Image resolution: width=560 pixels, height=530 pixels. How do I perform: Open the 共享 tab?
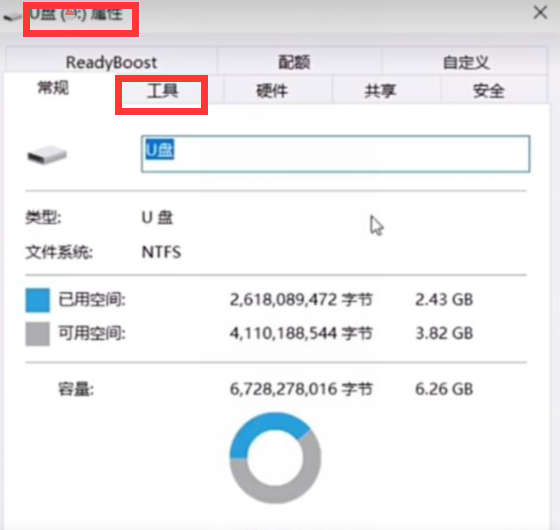coord(380,91)
